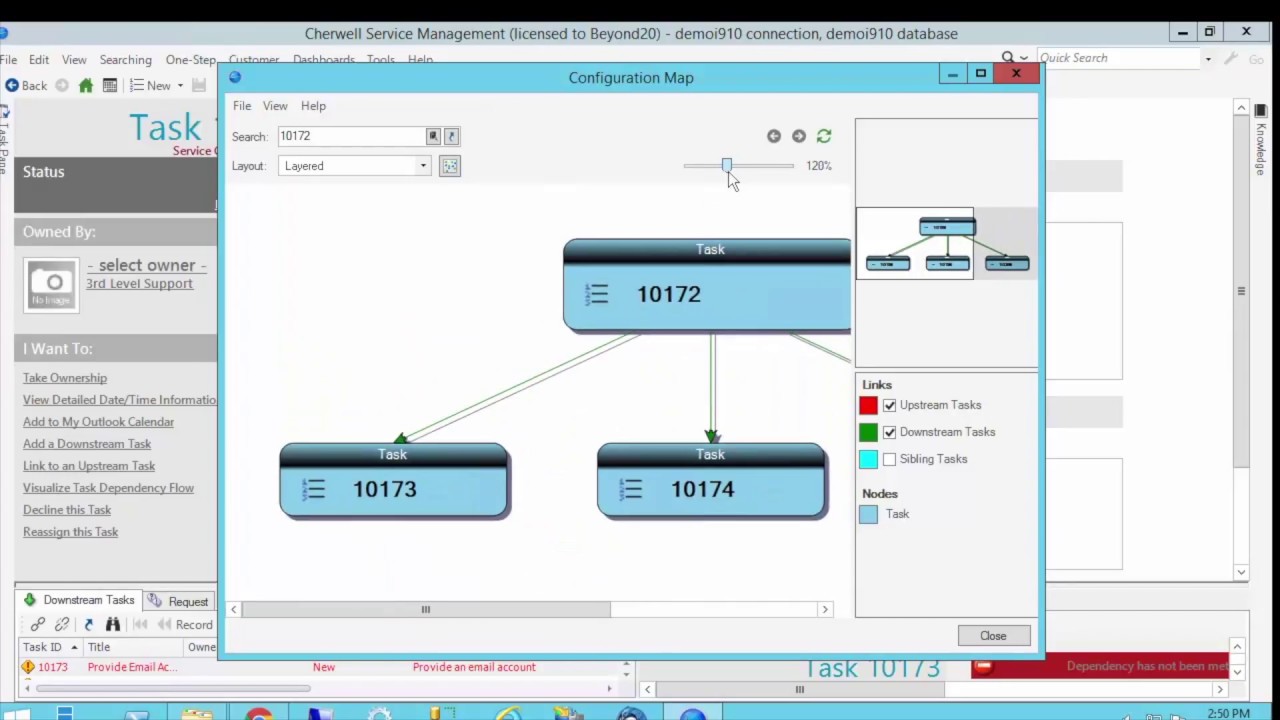This screenshot has width=1280, height=720.
Task: Click the zoom slider handle at 120%
Action: [x=727, y=165]
